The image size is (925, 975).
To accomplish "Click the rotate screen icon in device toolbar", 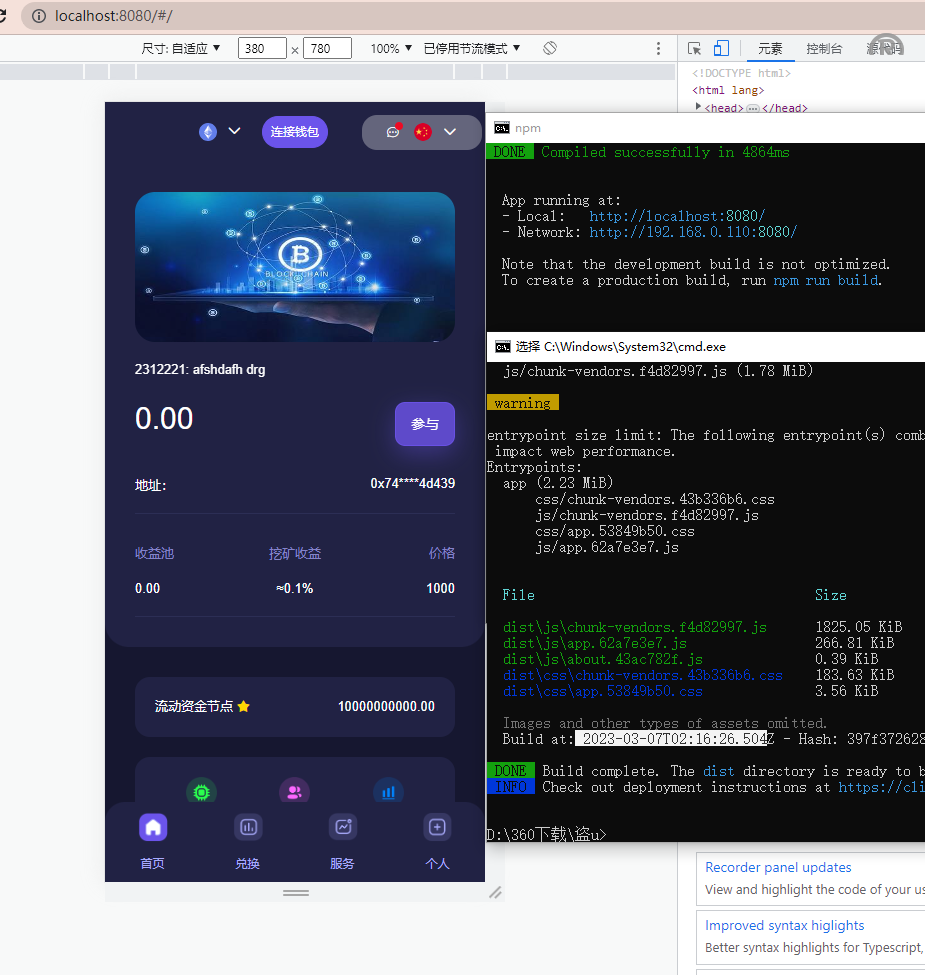I will click(x=550, y=48).
